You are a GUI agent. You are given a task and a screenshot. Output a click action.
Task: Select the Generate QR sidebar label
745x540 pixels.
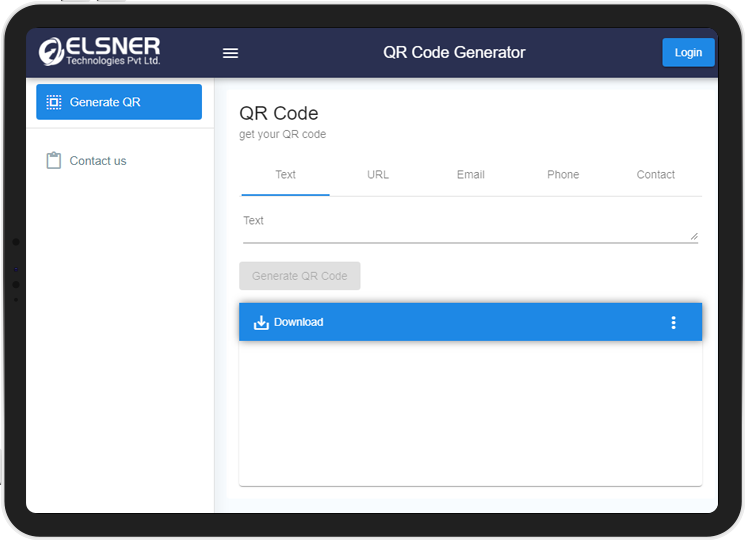point(105,102)
